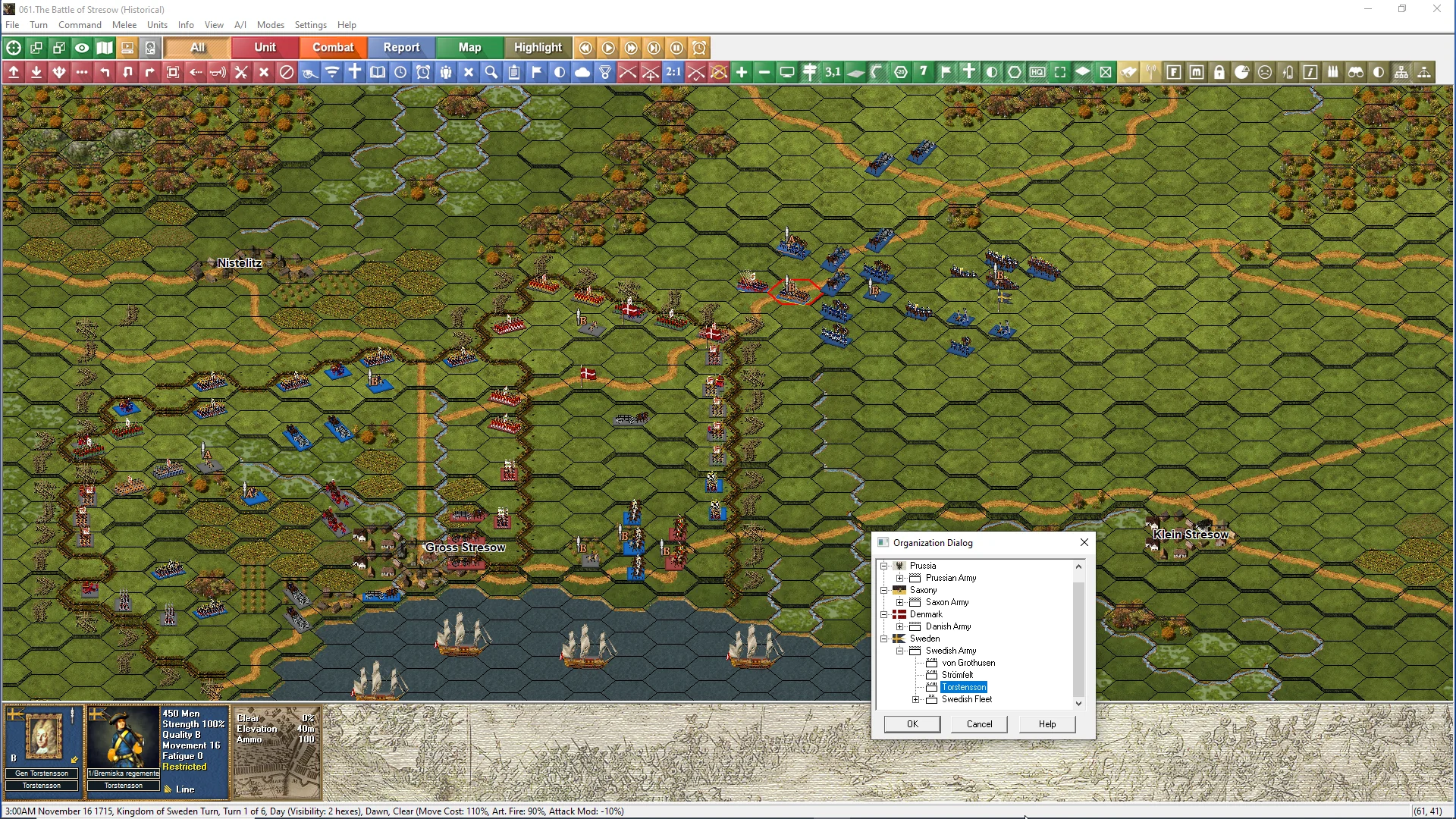Open the Melee menu

(124, 24)
